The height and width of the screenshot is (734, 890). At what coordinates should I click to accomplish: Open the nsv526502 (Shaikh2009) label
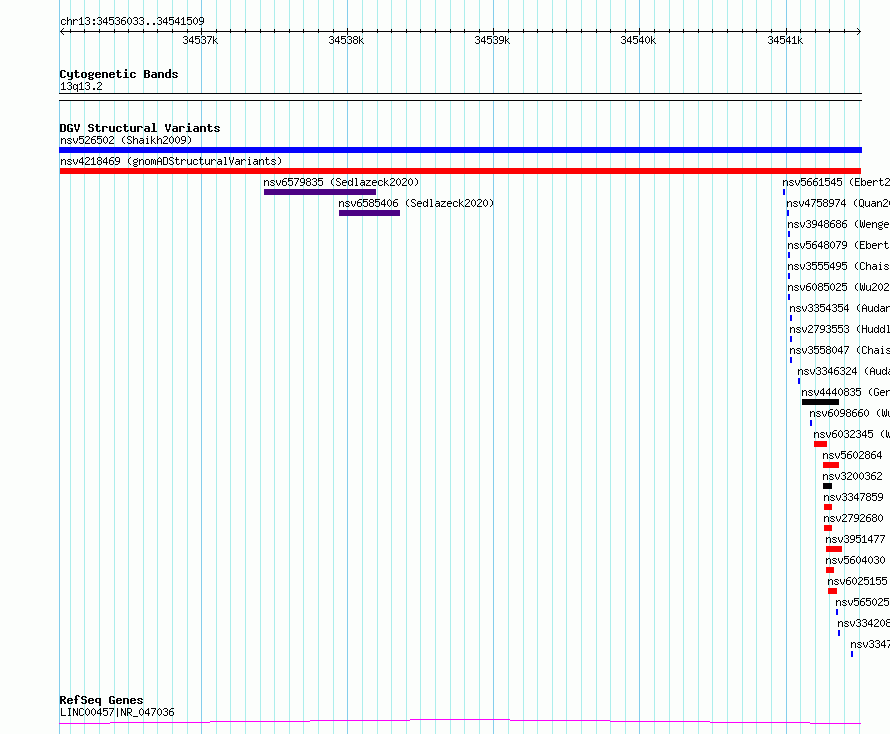[x=126, y=140]
